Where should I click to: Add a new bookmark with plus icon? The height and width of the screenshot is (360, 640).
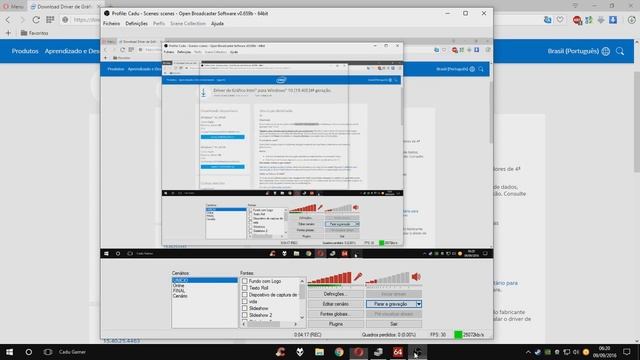click(8, 33)
